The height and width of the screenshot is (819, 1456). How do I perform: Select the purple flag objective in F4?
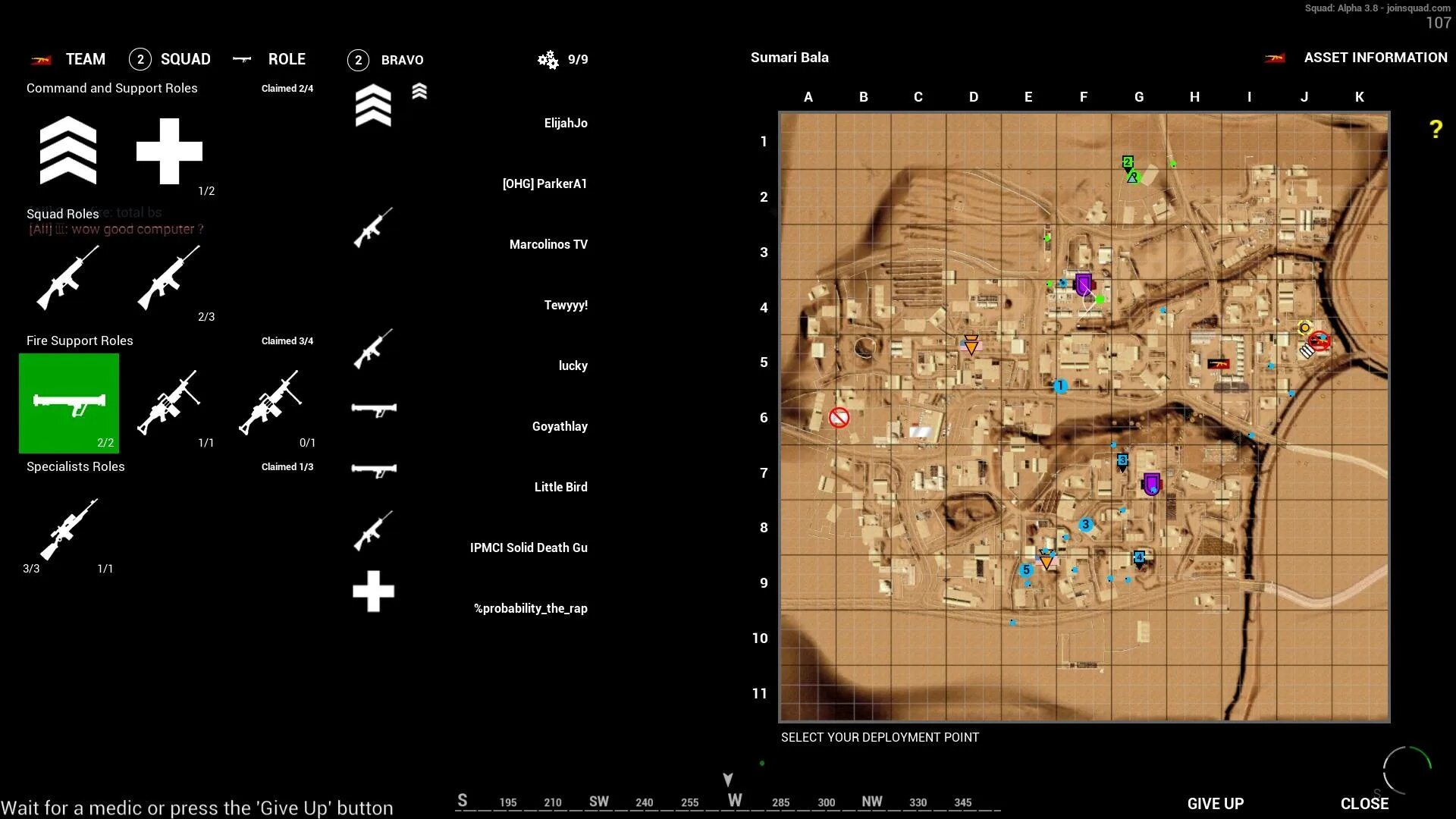coord(1084,284)
